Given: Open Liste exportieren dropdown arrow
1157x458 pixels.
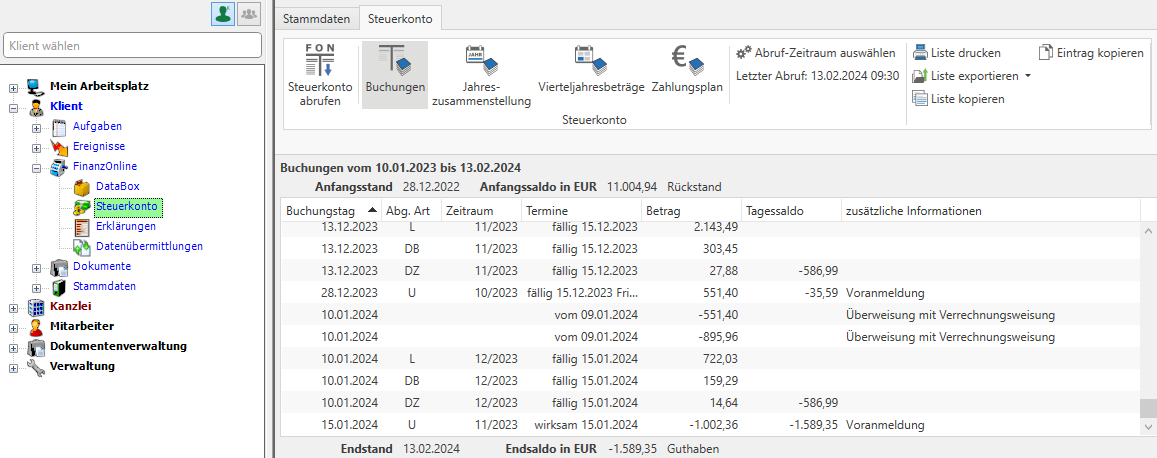Looking at the screenshot, I should coord(1028,76).
